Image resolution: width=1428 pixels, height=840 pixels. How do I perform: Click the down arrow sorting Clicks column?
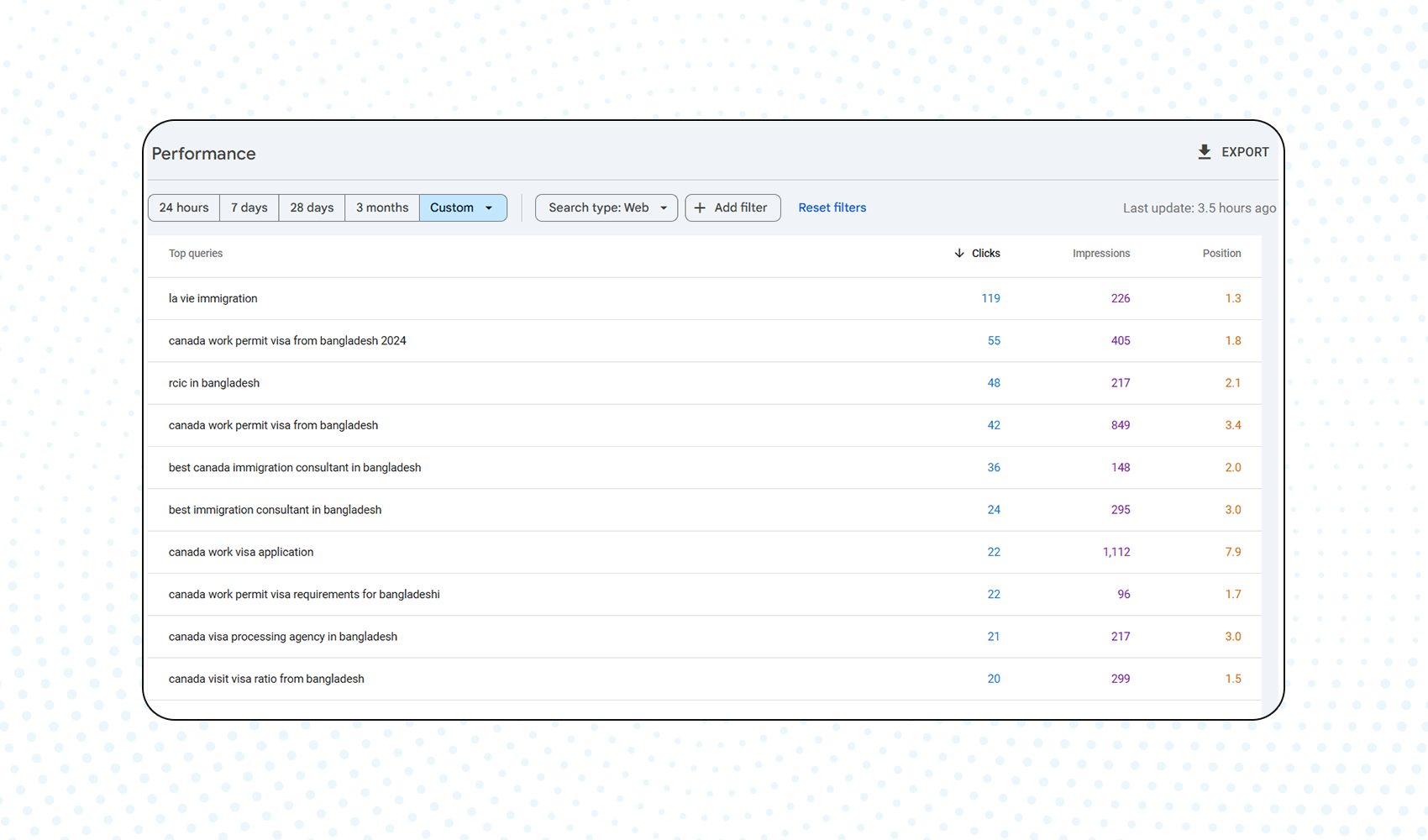pyautogui.click(x=958, y=253)
